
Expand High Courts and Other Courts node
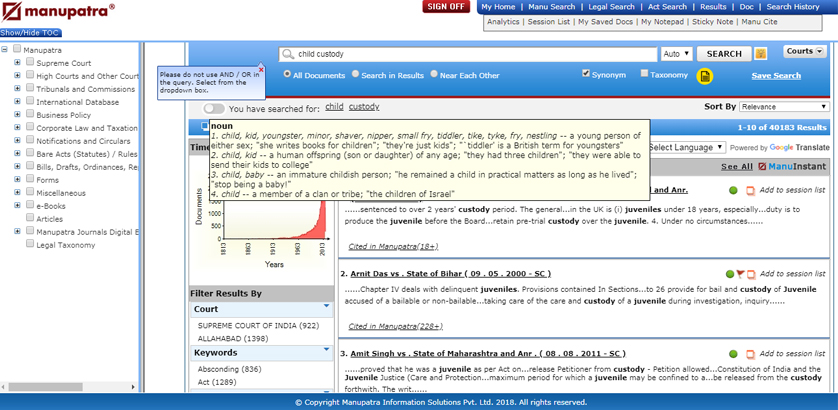click(17, 75)
